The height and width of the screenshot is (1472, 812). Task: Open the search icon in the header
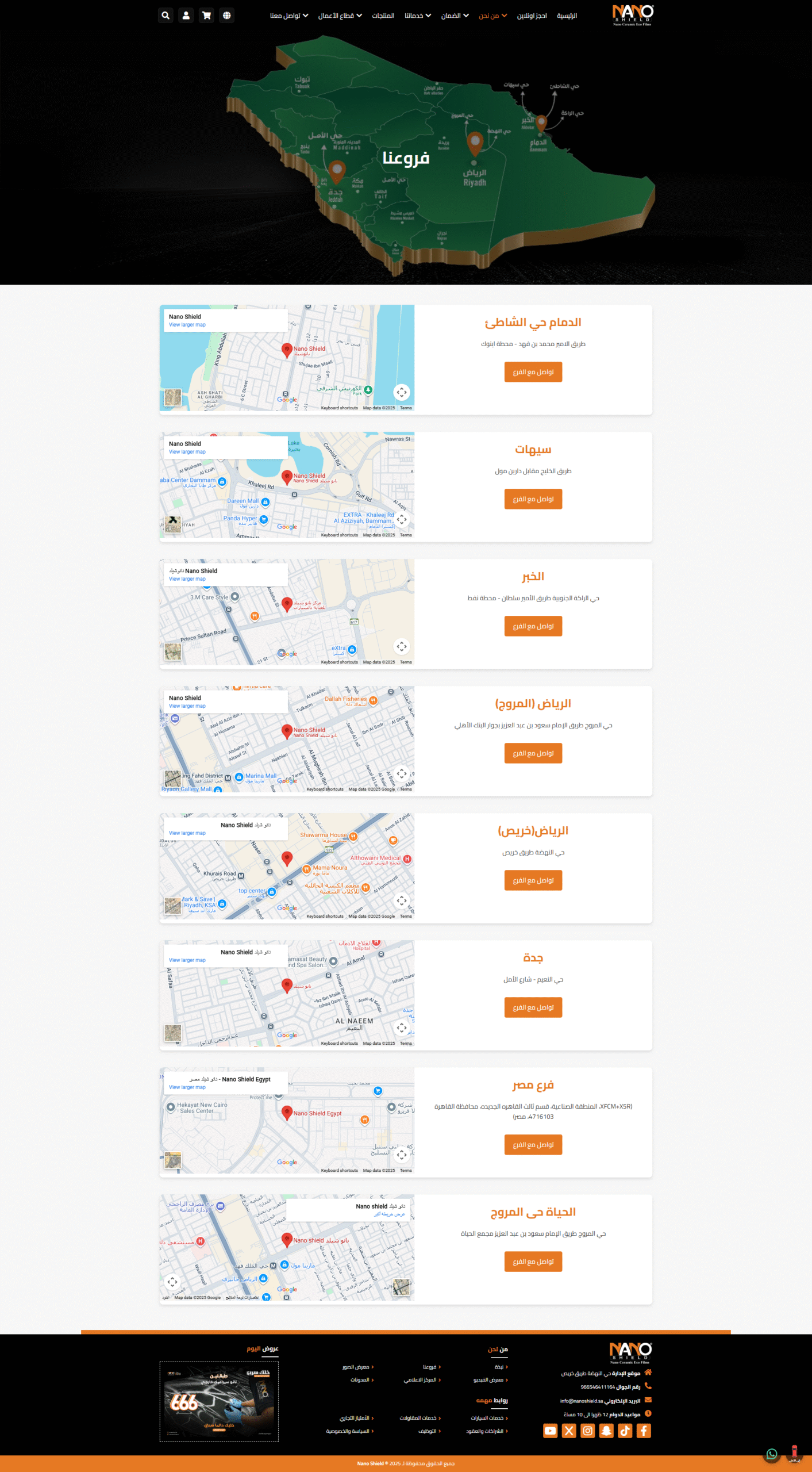pyautogui.click(x=166, y=16)
